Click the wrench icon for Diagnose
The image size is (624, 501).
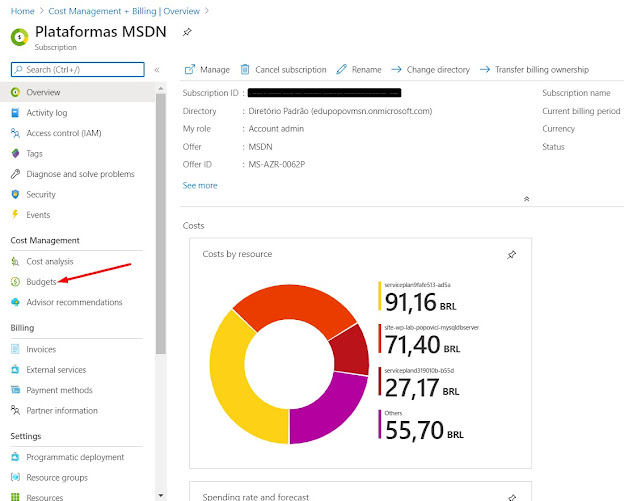pos(15,174)
